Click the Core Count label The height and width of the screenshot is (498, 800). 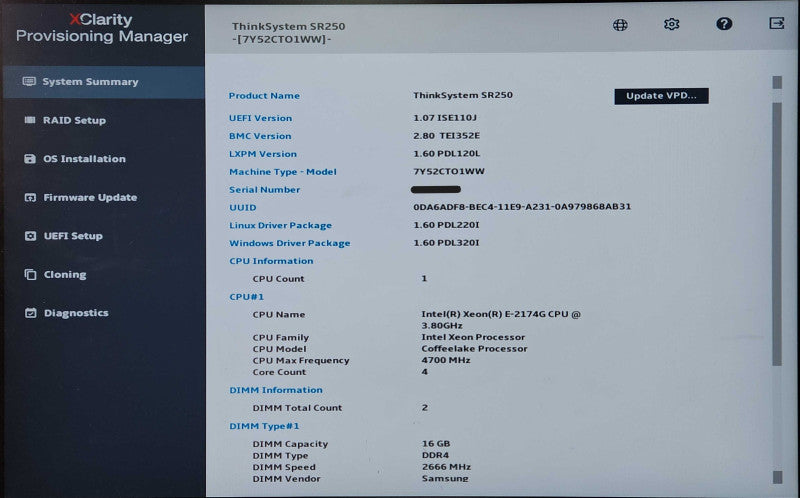click(x=279, y=372)
